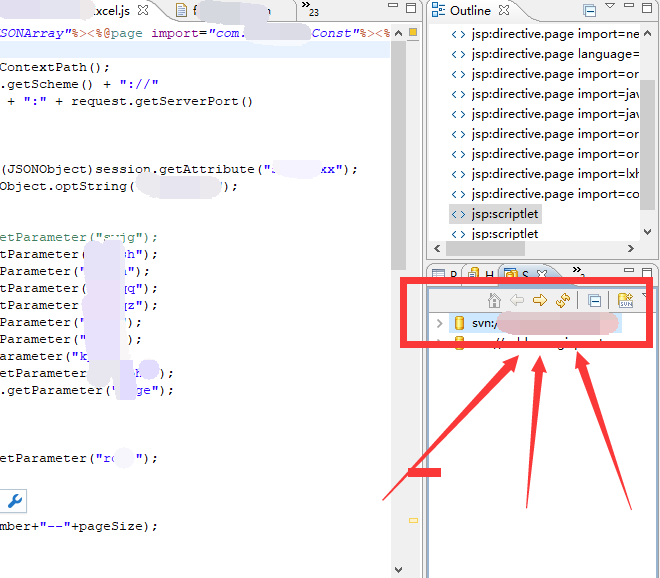
Task: Click the editor vertical scrollbar thumb
Action: [x=398, y=155]
